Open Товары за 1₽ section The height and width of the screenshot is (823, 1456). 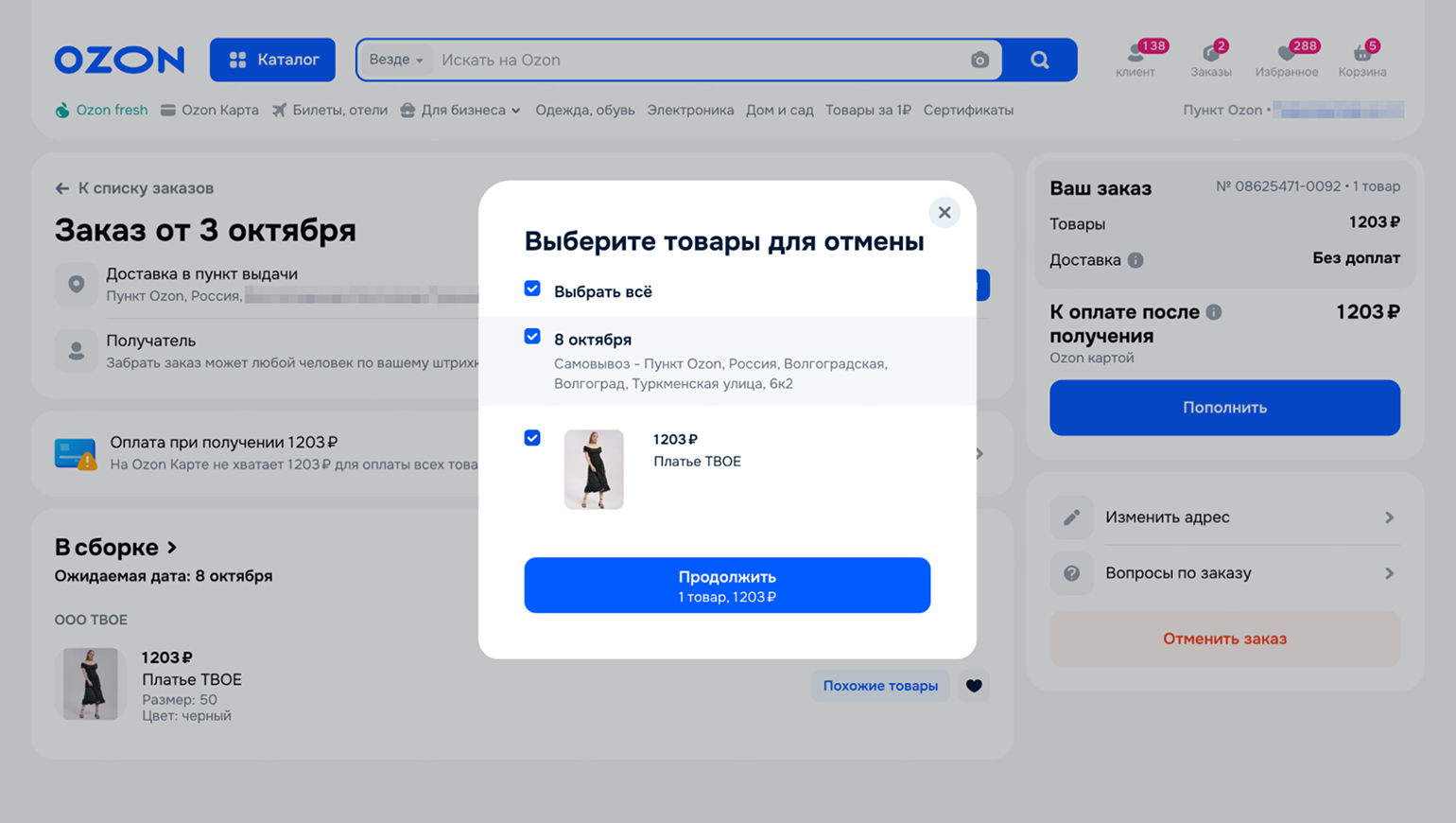868,110
